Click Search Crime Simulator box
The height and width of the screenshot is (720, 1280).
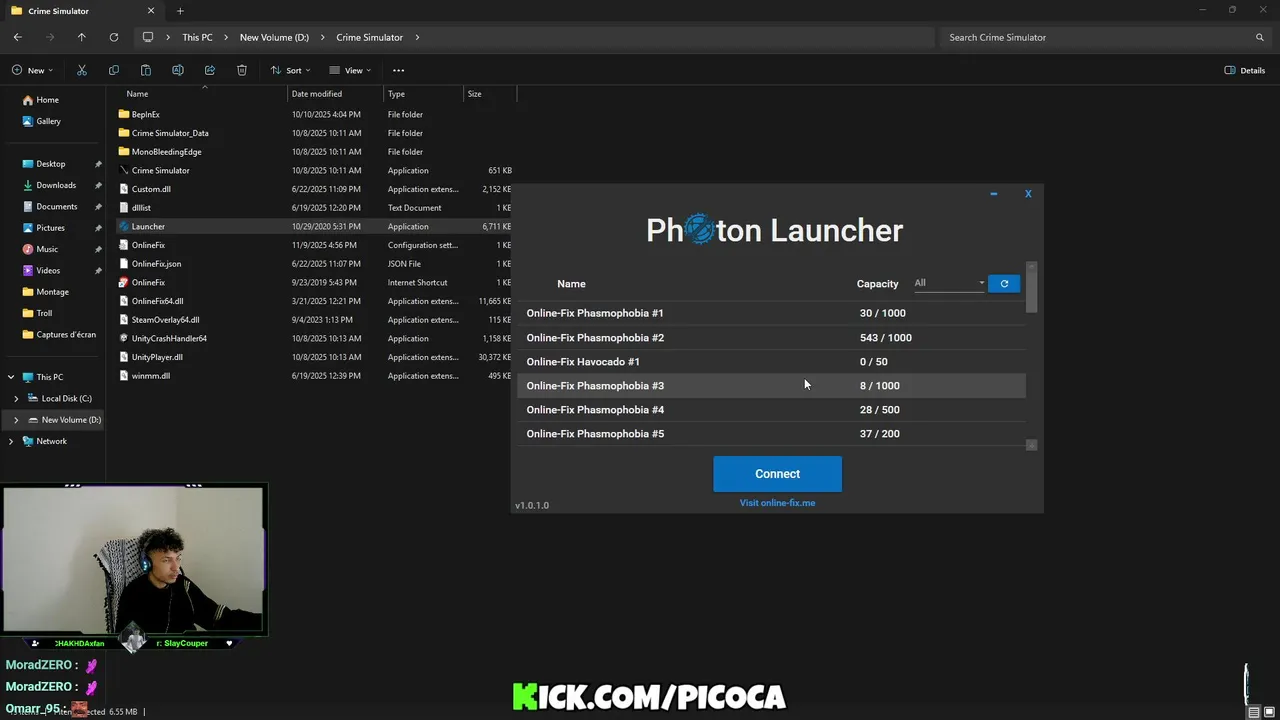click(x=1104, y=37)
